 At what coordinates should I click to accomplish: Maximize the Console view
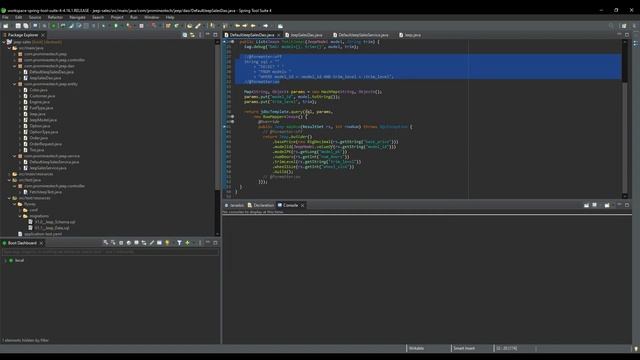click(627, 205)
